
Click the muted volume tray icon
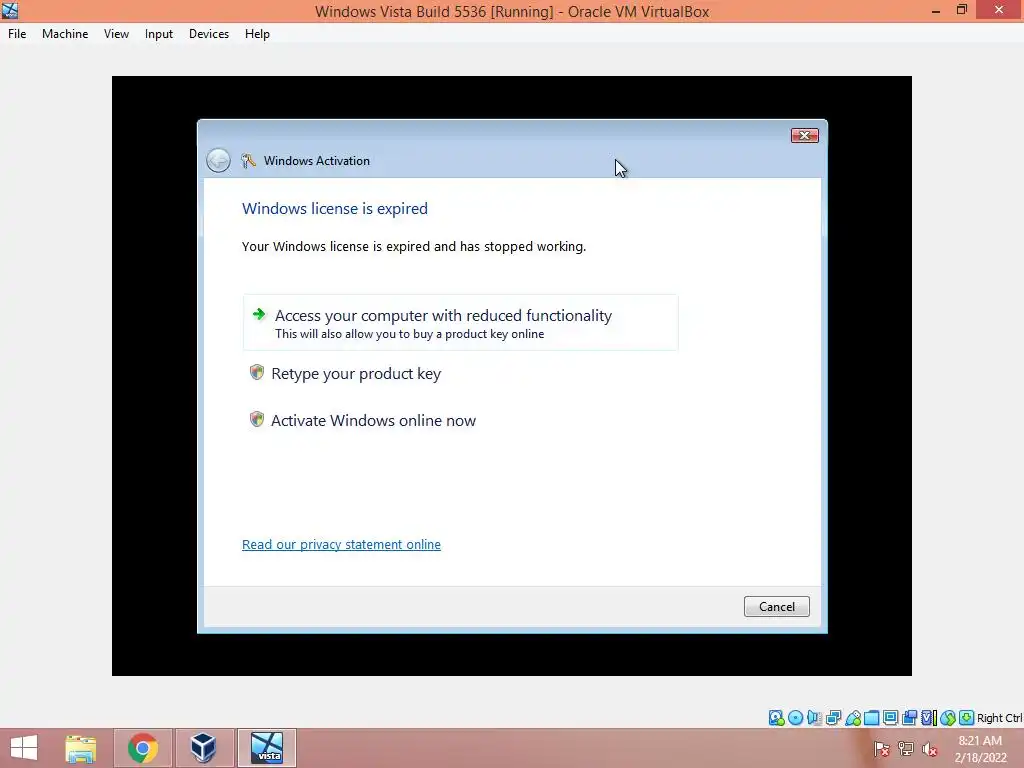[x=929, y=749]
